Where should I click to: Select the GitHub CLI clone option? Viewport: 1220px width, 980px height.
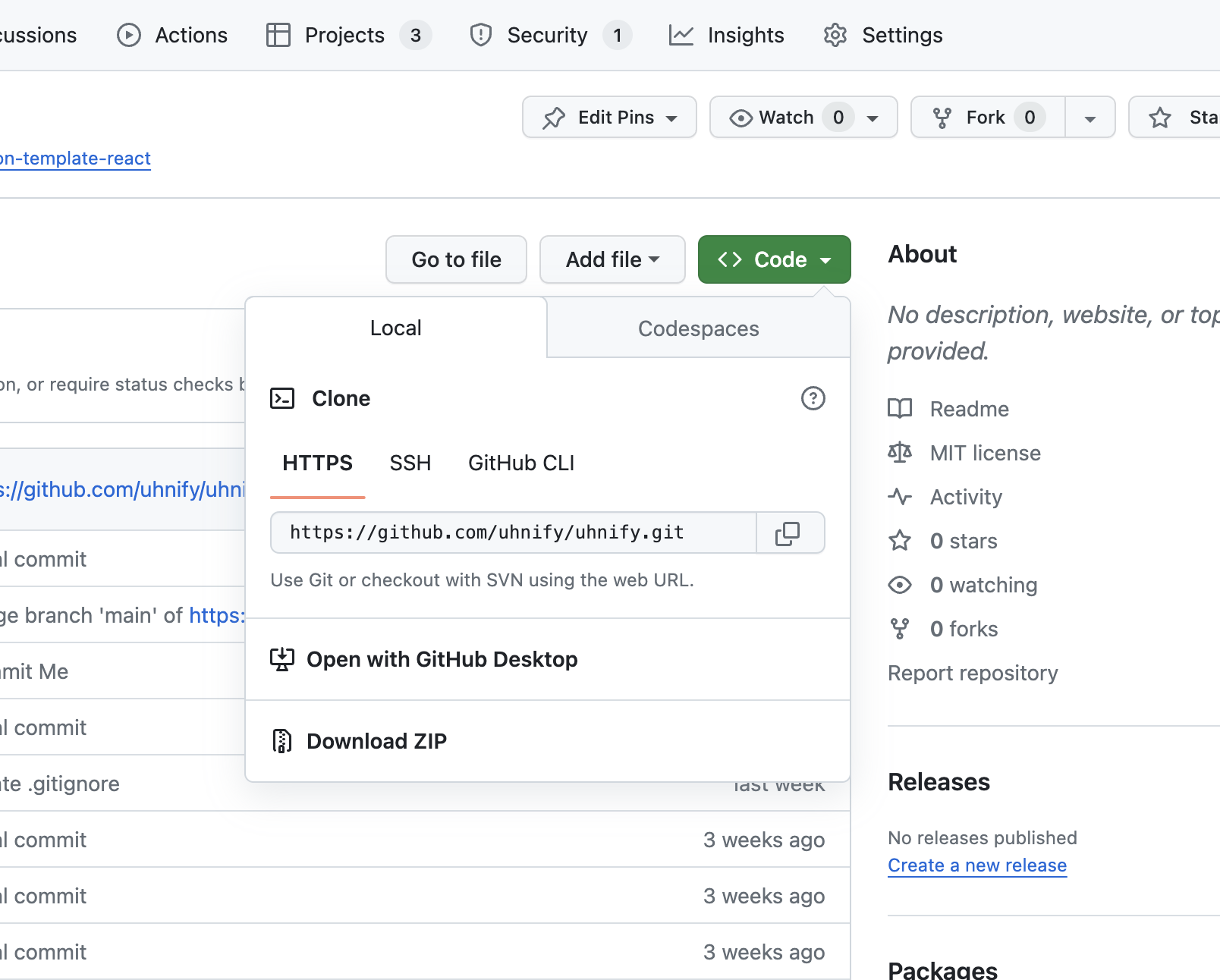click(521, 463)
